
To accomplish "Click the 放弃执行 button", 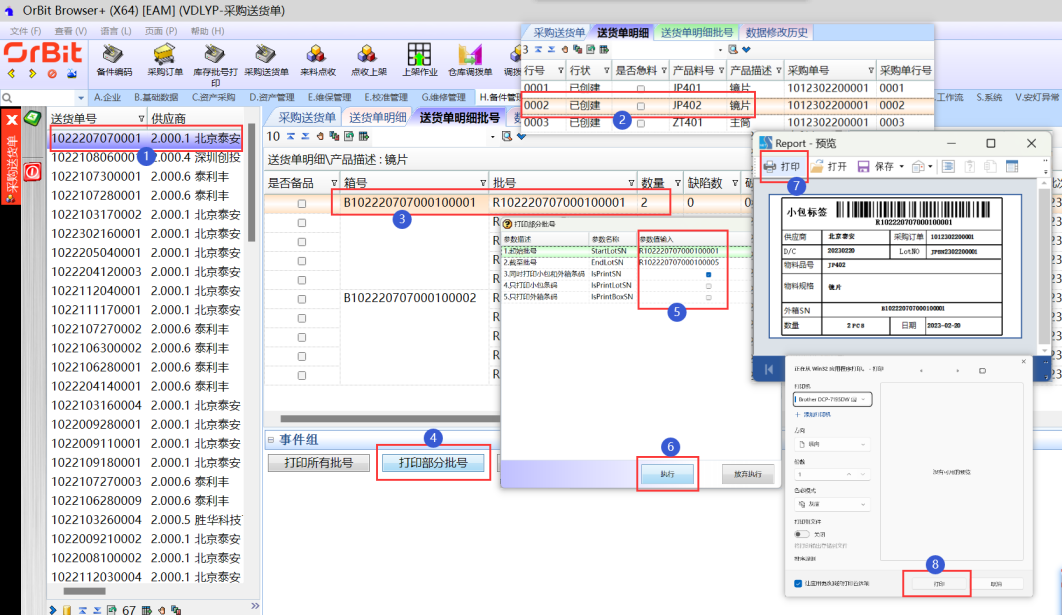I will (x=748, y=474).
